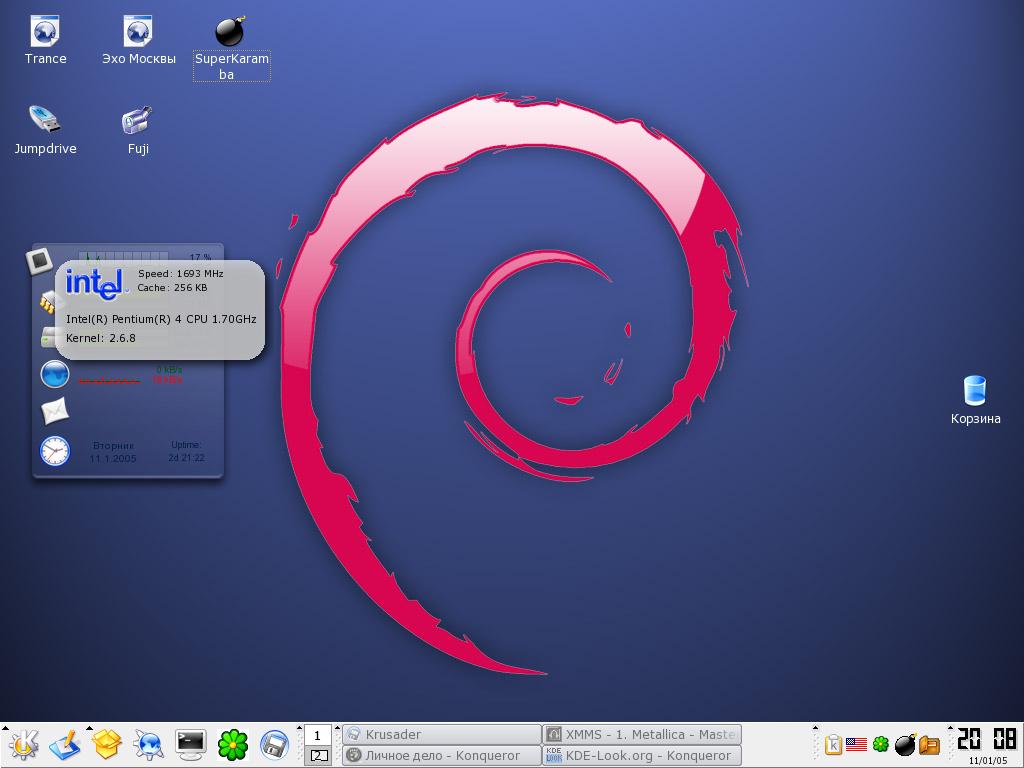Click the red network traffic graph
The width and height of the screenshot is (1024, 768).
109,380
